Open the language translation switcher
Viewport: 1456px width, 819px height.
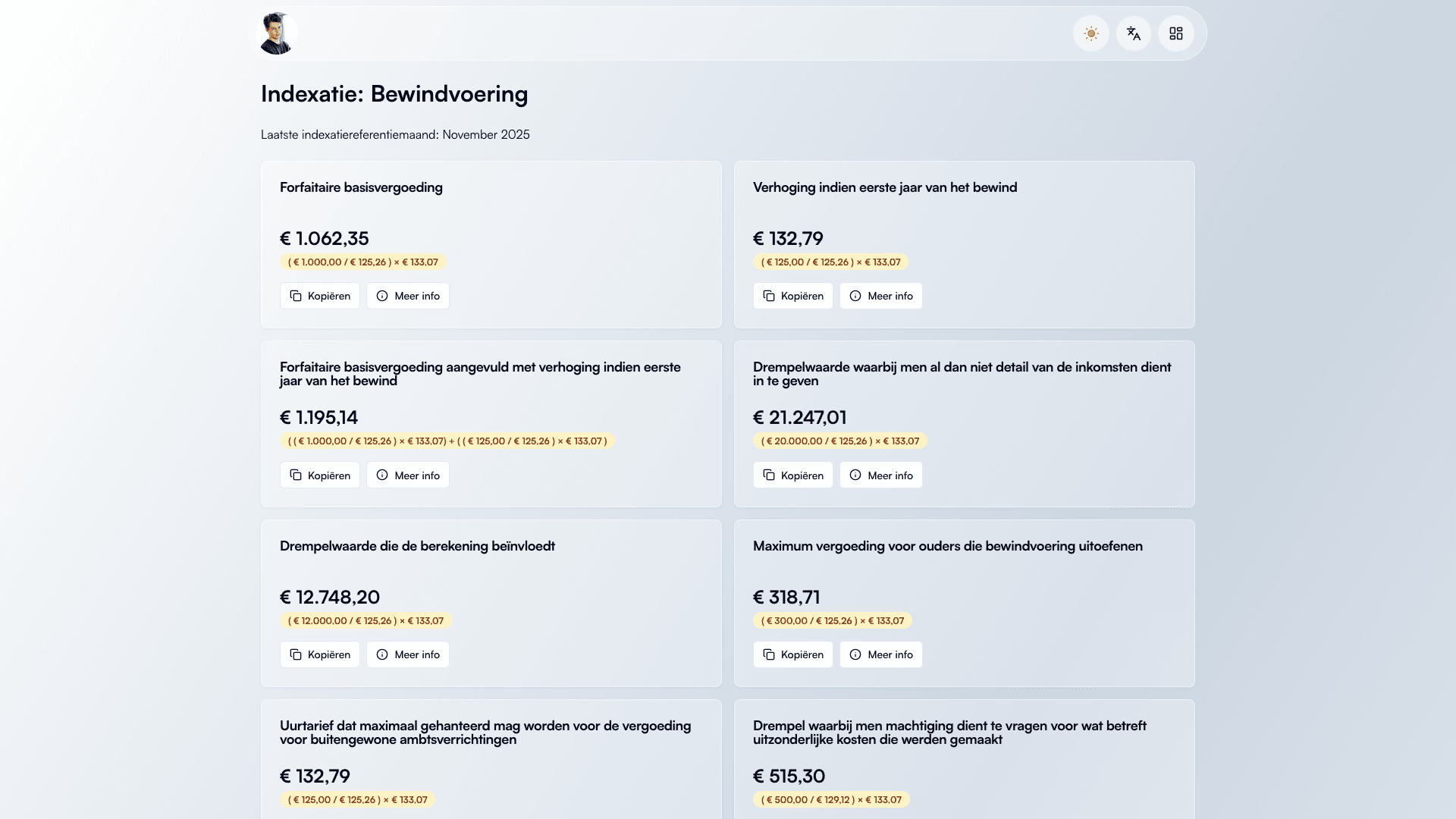(x=1134, y=33)
